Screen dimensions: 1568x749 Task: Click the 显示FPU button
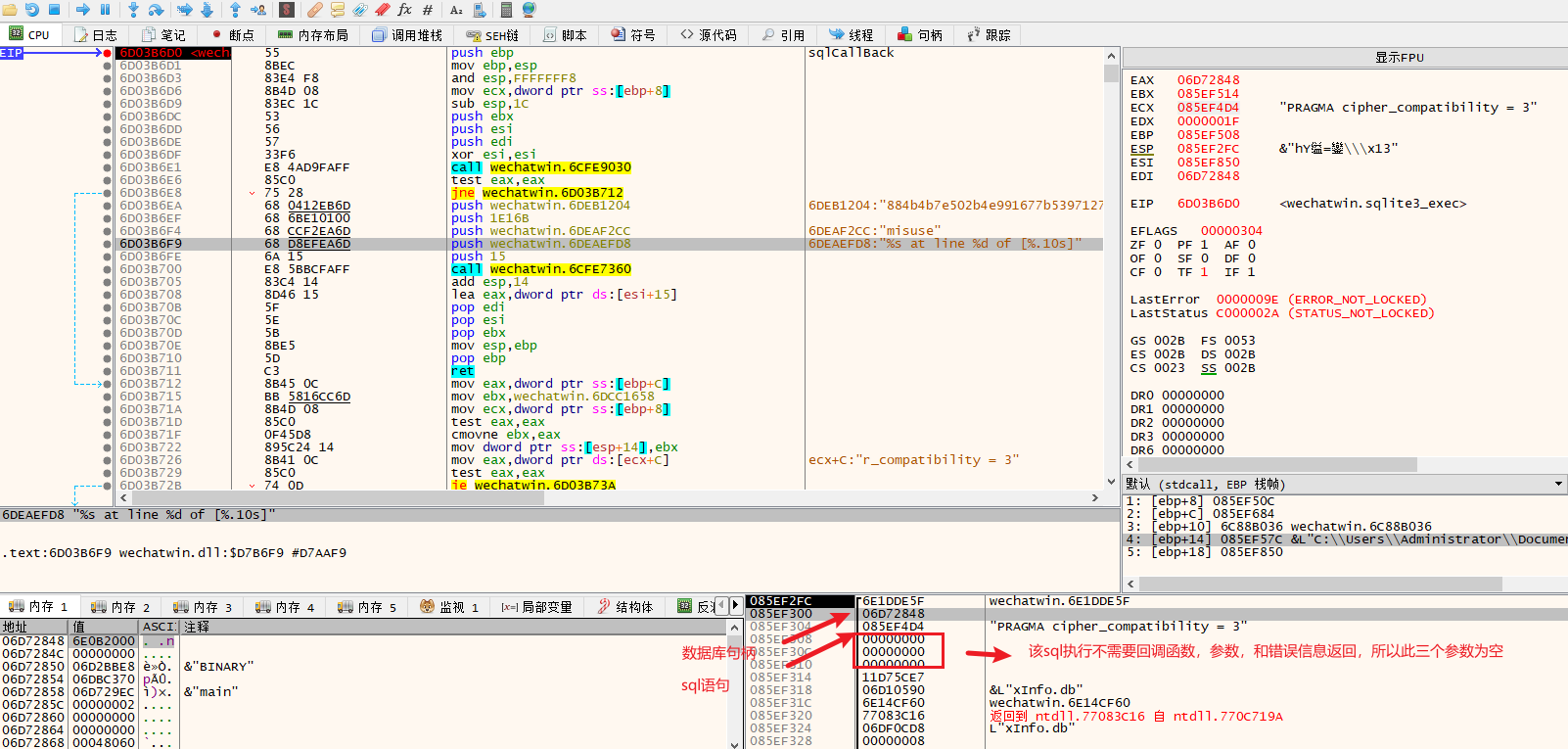(1399, 58)
